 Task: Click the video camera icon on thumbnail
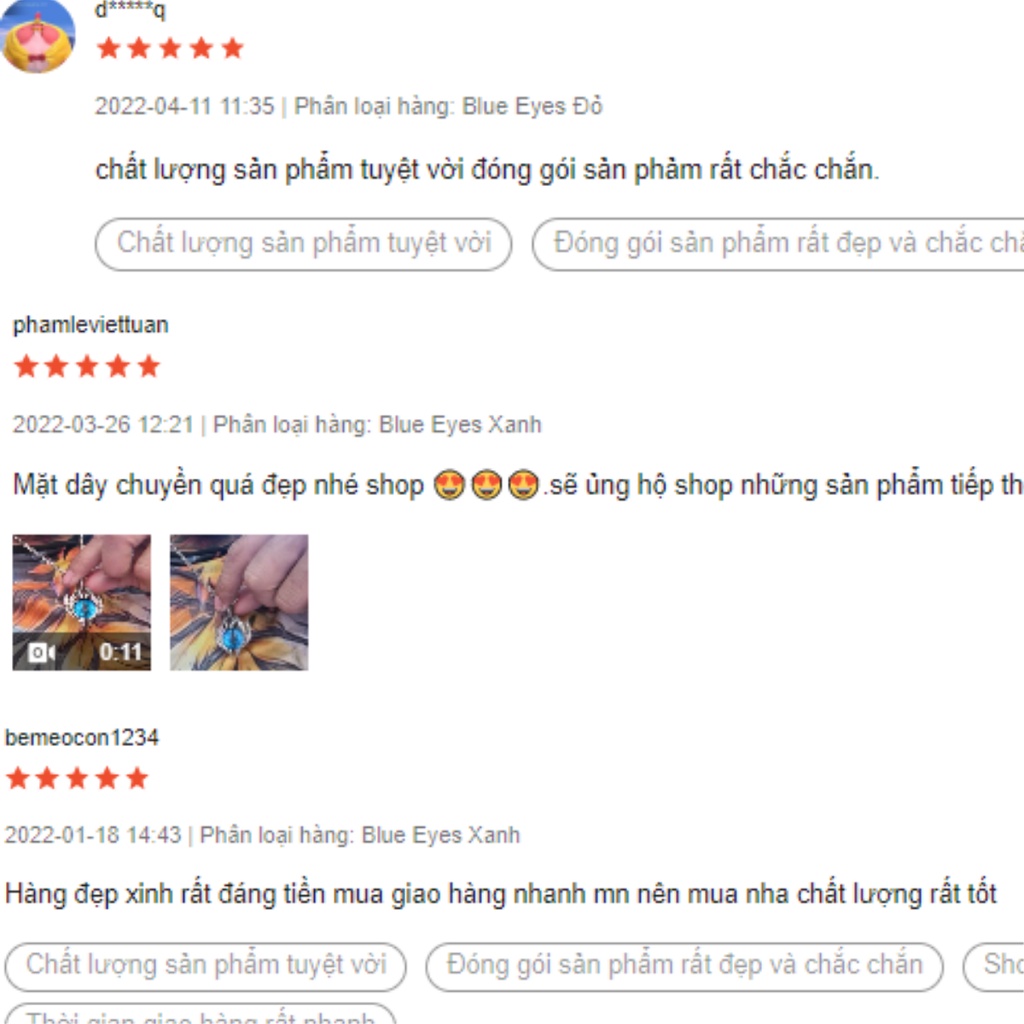42,652
